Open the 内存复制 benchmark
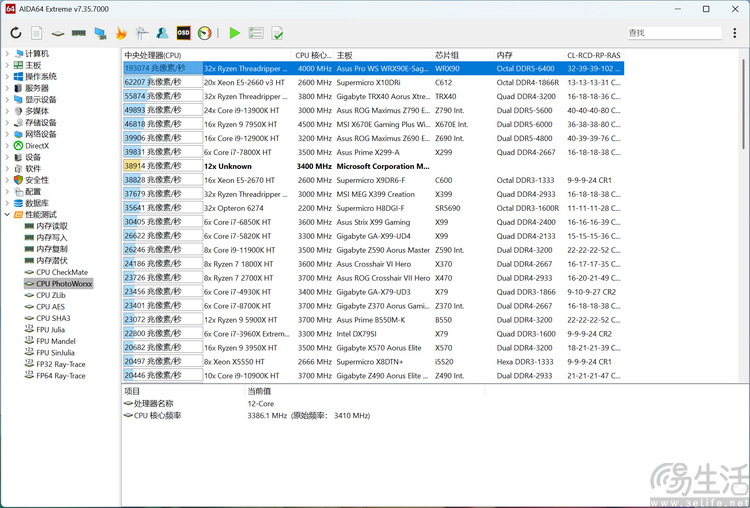750x508 pixels. pyautogui.click(x=46, y=249)
